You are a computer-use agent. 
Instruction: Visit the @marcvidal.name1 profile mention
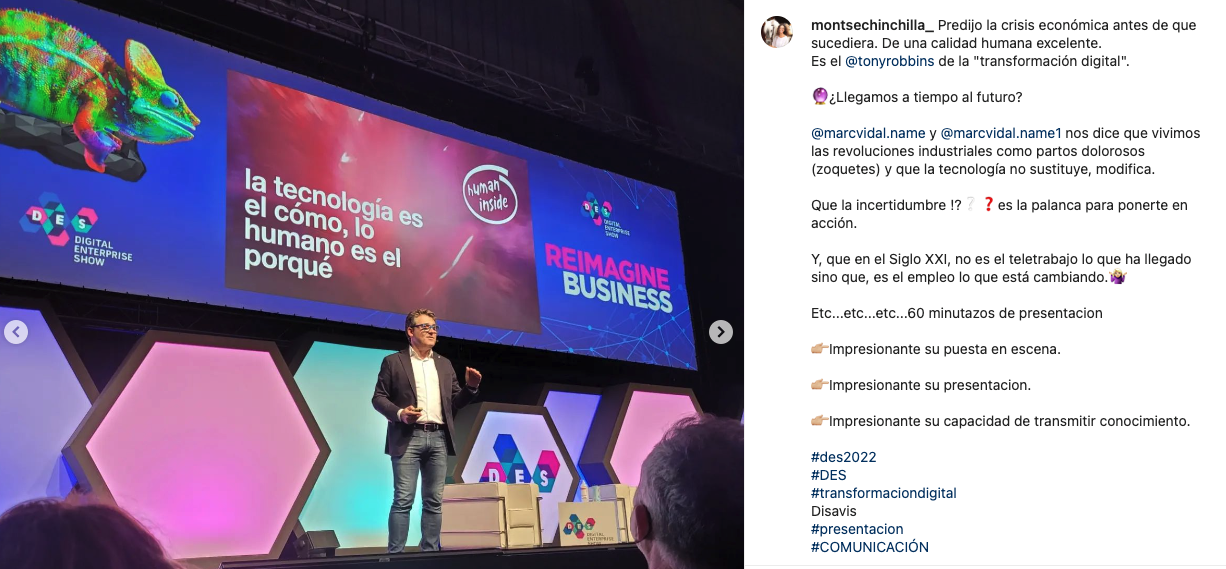point(1001,133)
